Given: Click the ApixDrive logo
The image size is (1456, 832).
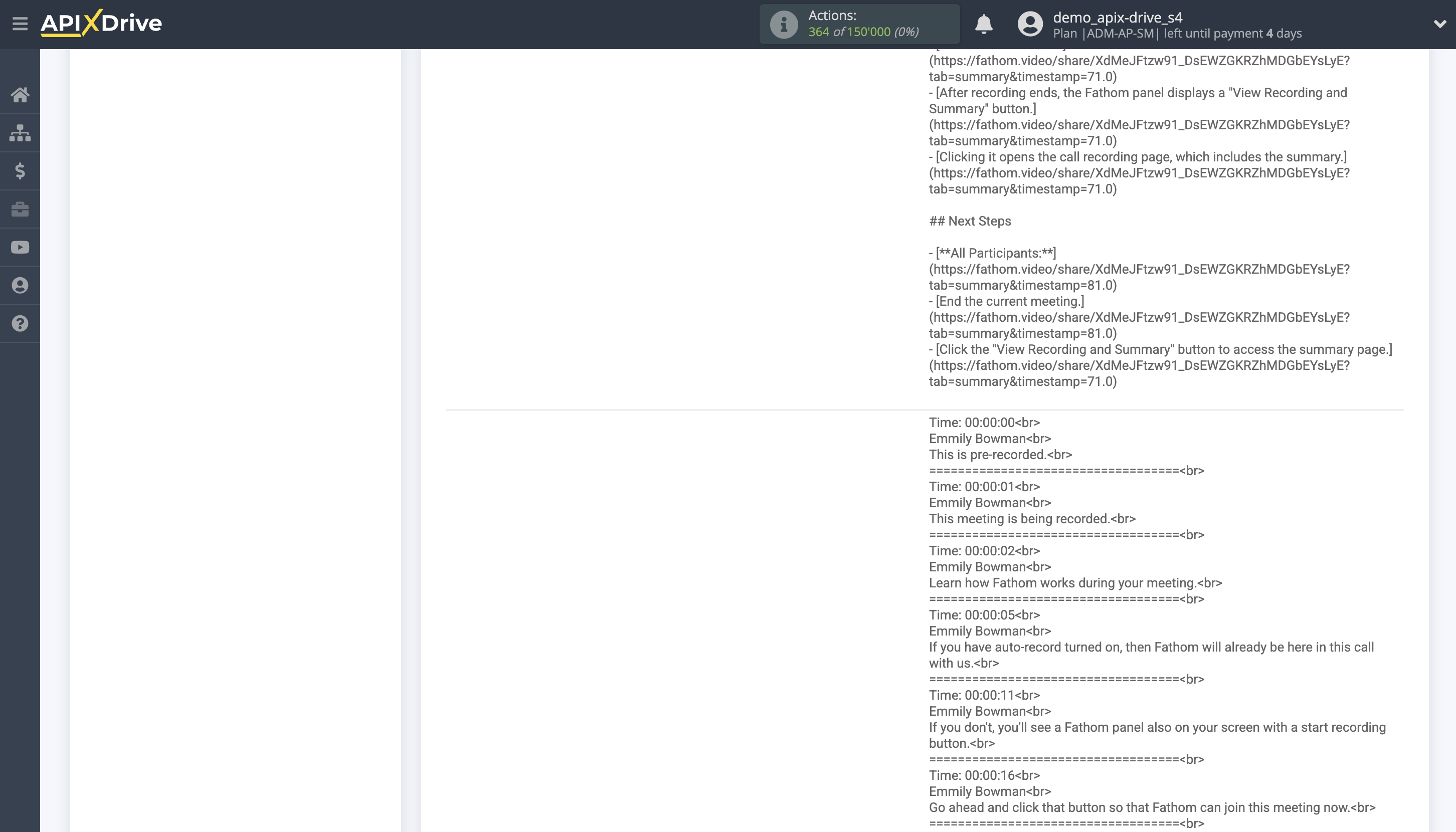Looking at the screenshot, I should [x=101, y=24].
